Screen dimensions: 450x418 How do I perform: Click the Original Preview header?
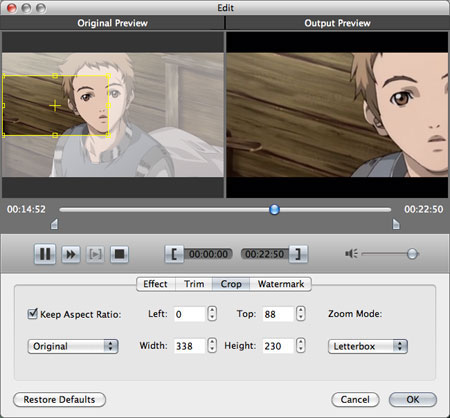point(112,23)
